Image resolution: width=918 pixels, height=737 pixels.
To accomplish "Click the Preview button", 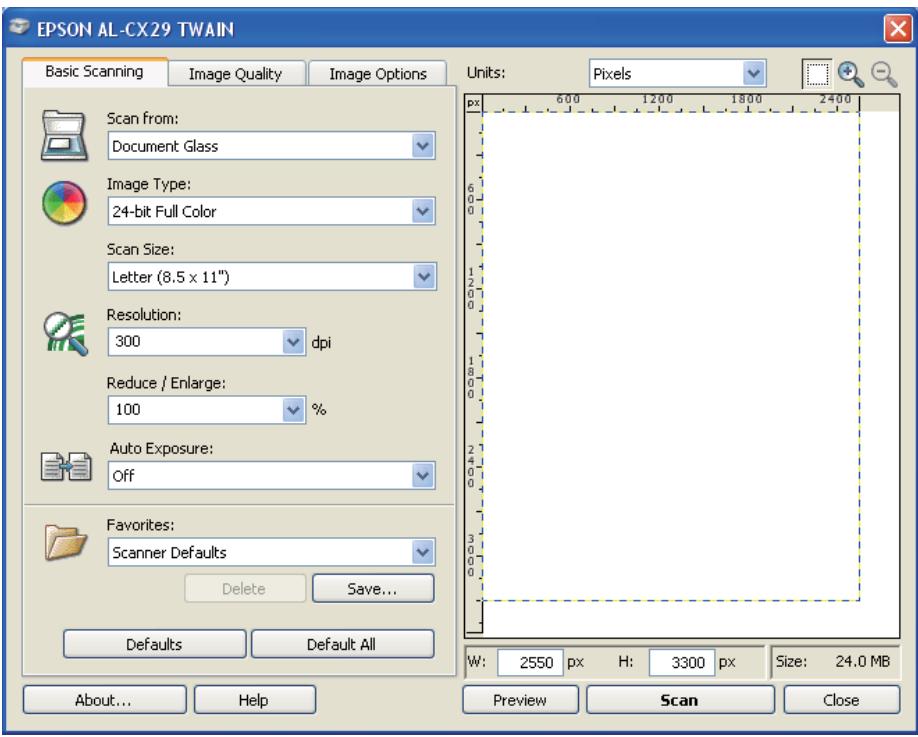I will 520,700.
